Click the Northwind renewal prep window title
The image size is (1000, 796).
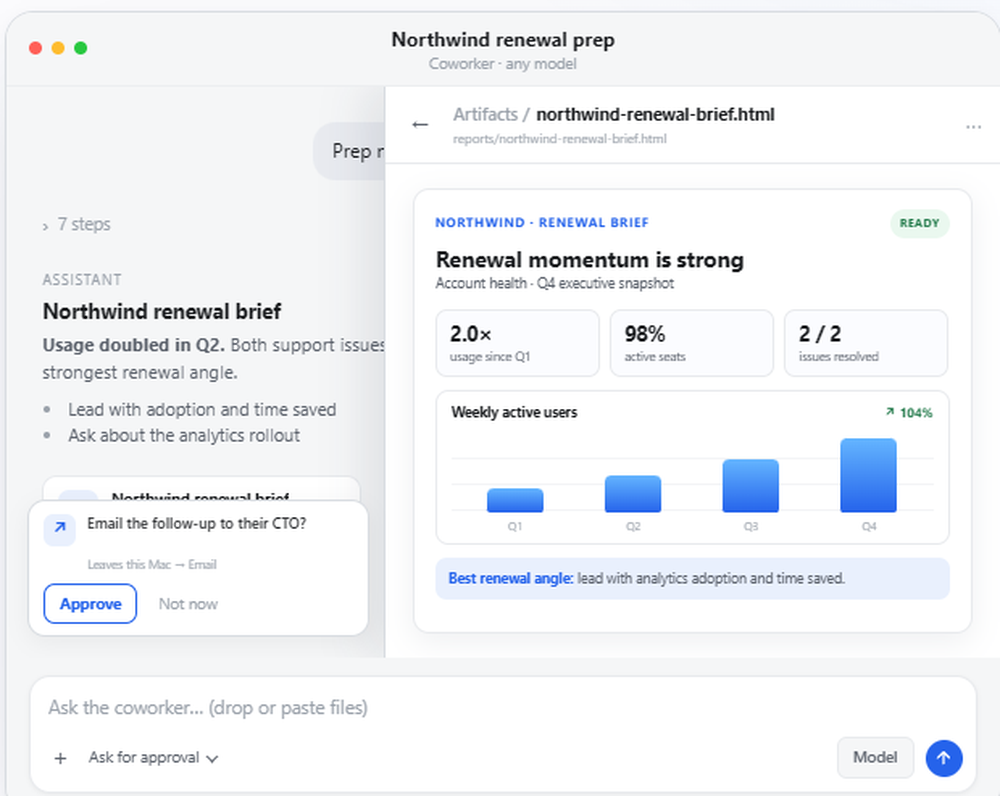[x=503, y=40]
